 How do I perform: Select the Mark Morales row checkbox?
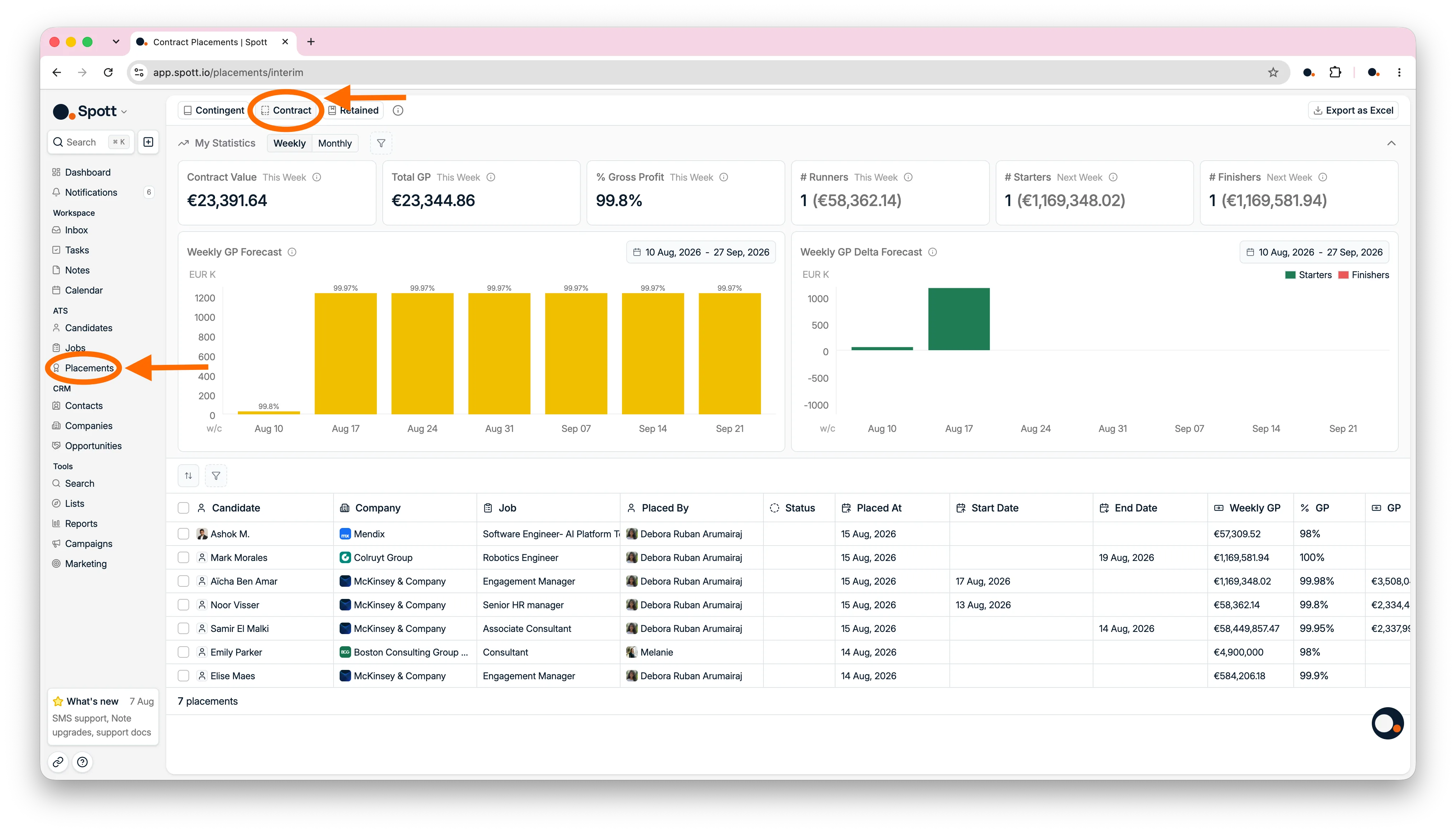(x=183, y=557)
